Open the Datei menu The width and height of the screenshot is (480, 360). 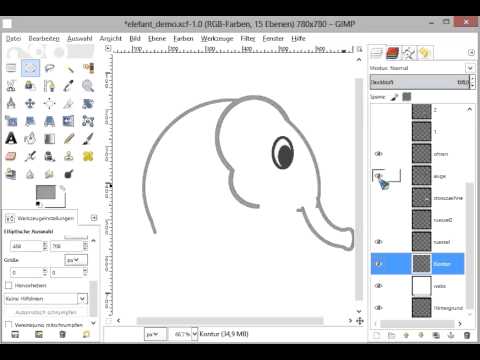coord(13,39)
